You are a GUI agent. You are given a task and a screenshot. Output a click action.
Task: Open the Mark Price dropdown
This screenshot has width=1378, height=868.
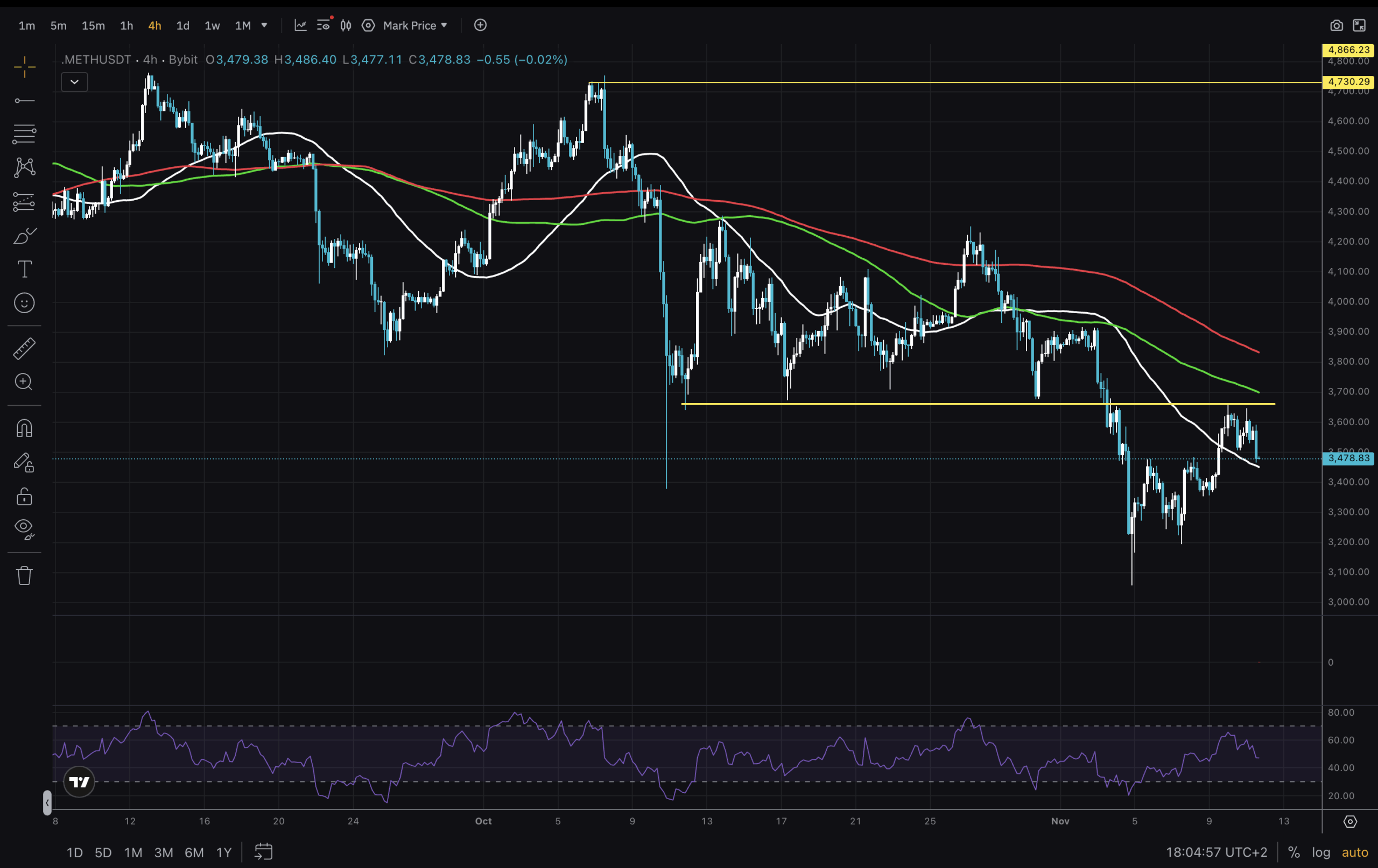point(415,25)
